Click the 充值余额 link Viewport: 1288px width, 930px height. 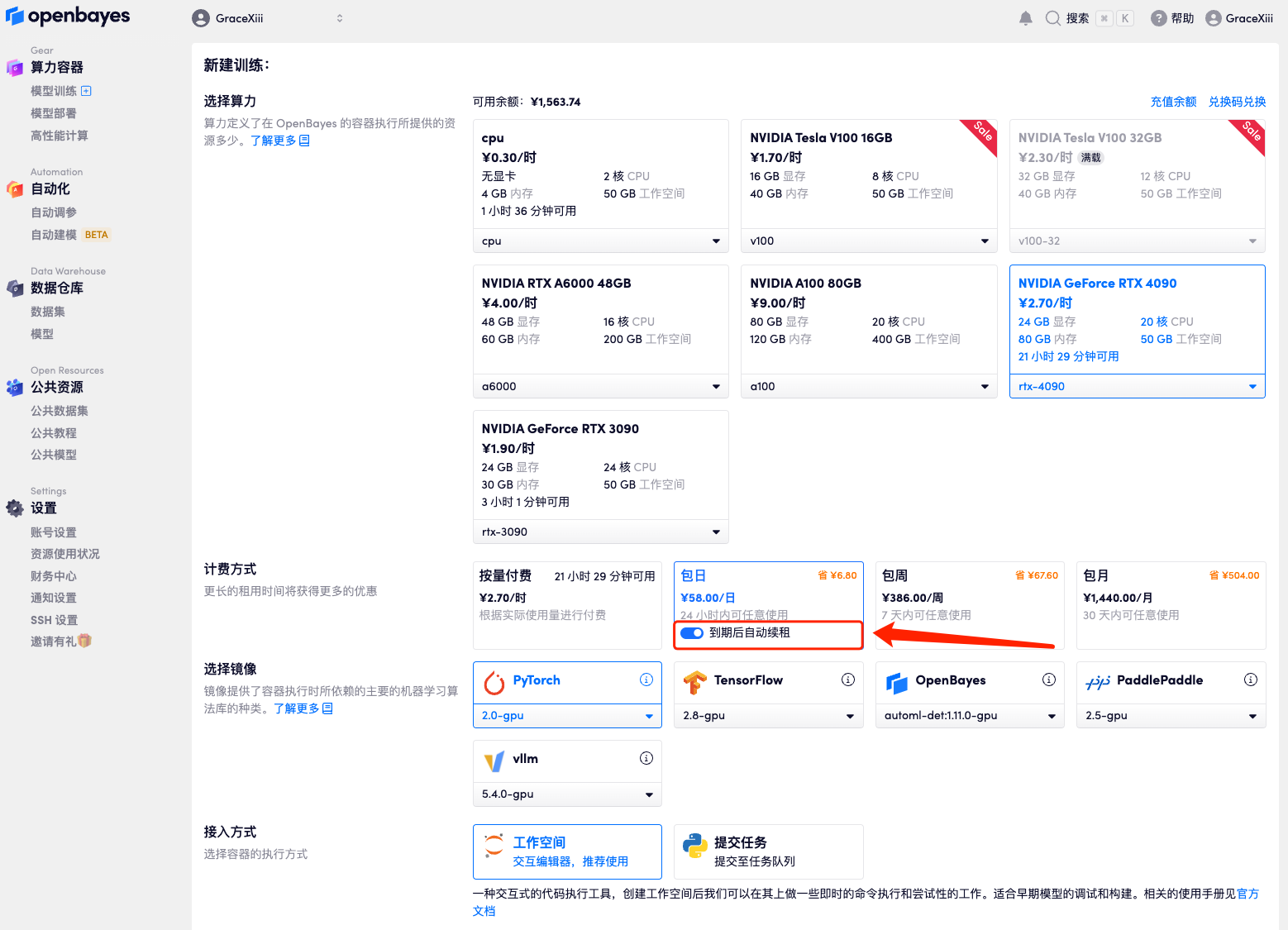pyautogui.click(x=1173, y=102)
